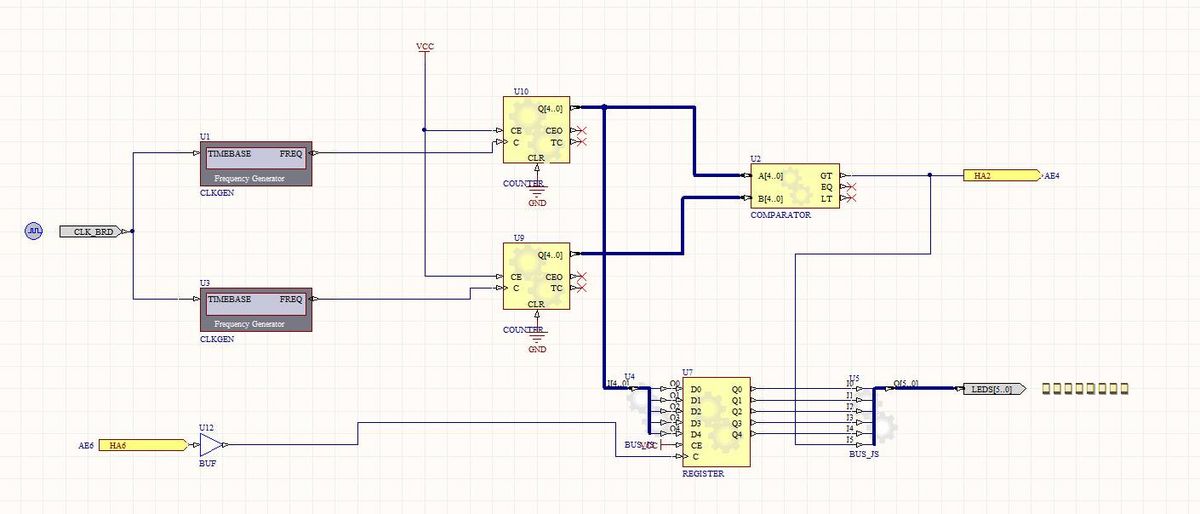Click the GND symbol under U9
The image size is (1200, 514).
537,338
